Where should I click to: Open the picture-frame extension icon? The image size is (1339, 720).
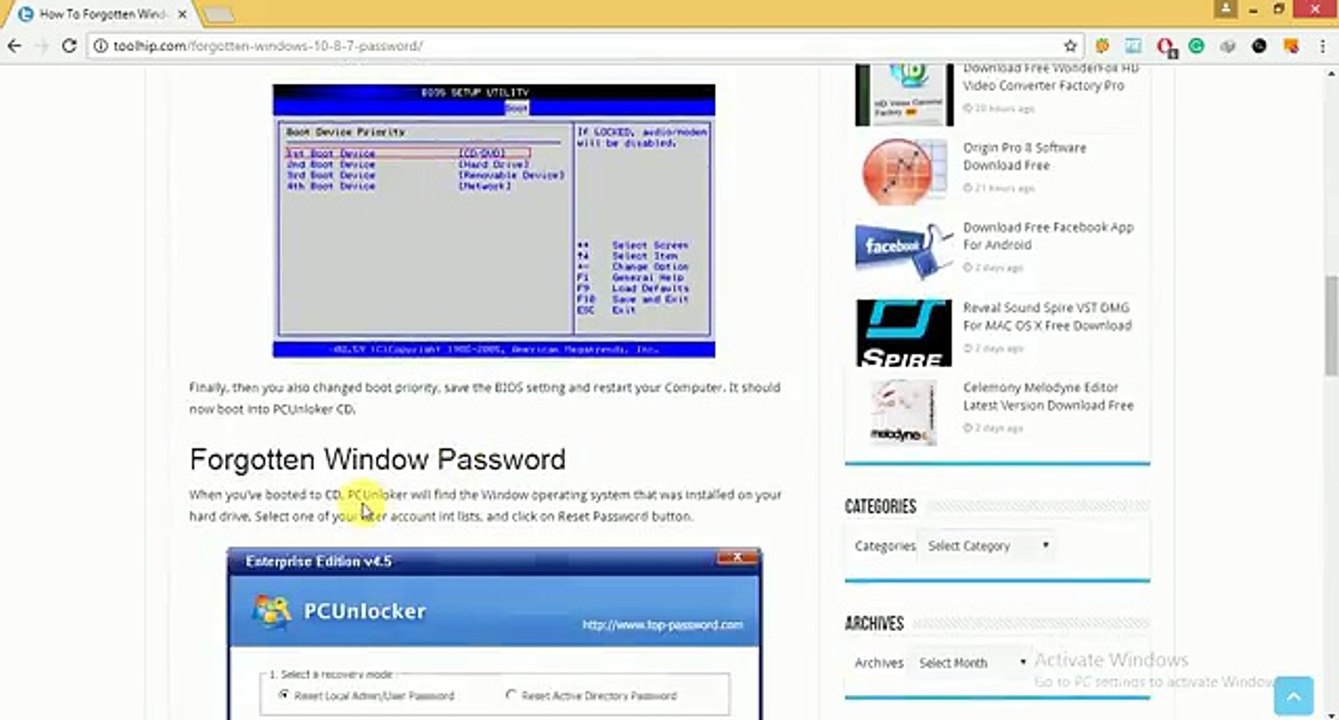click(x=1134, y=46)
